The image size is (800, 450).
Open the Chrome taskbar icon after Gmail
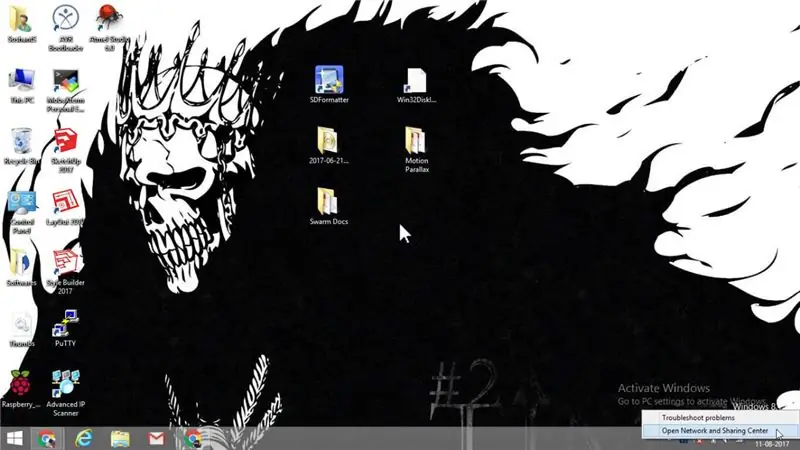point(192,439)
